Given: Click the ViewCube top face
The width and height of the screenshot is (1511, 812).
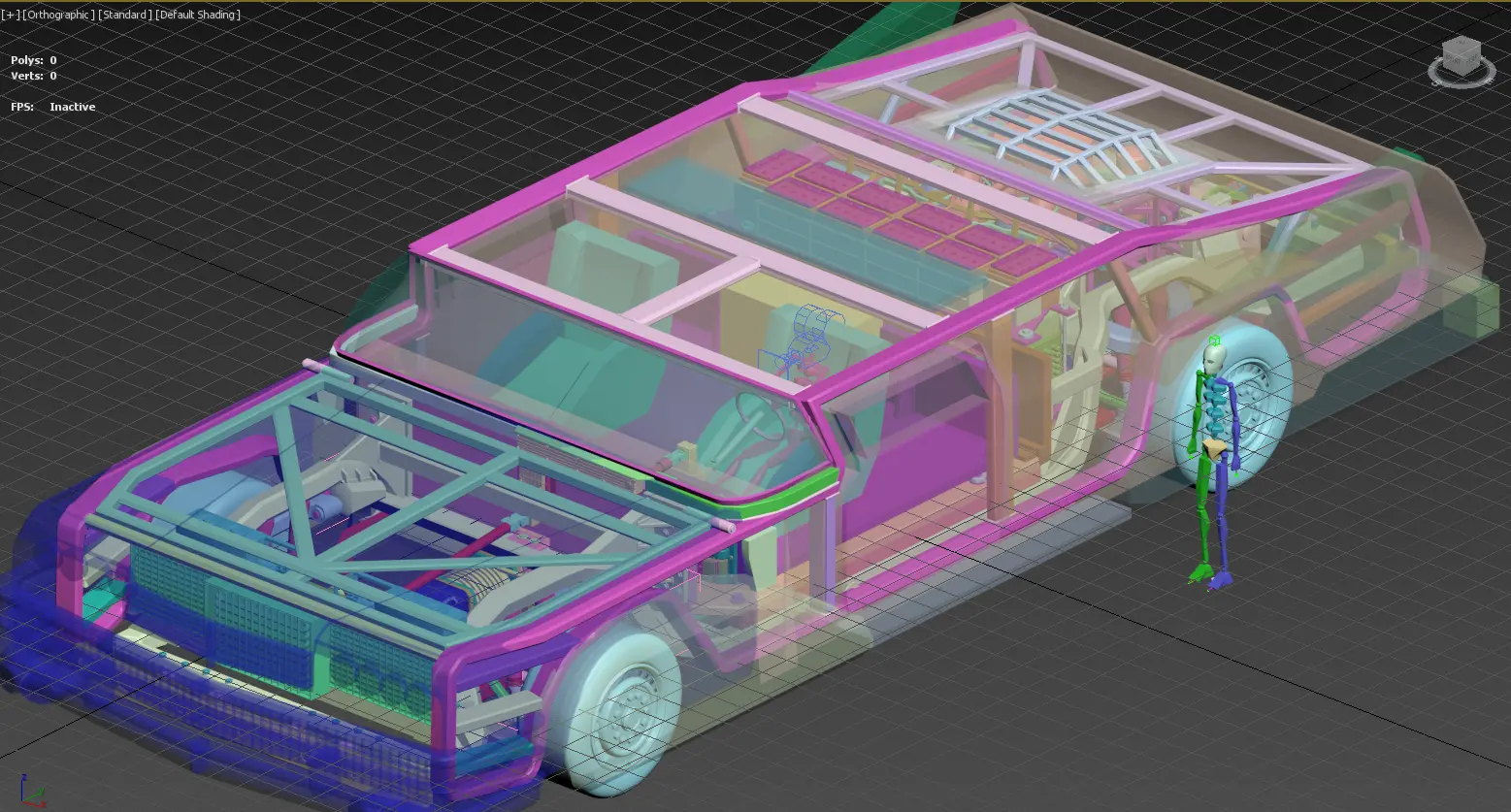Looking at the screenshot, I should 1461,45.
